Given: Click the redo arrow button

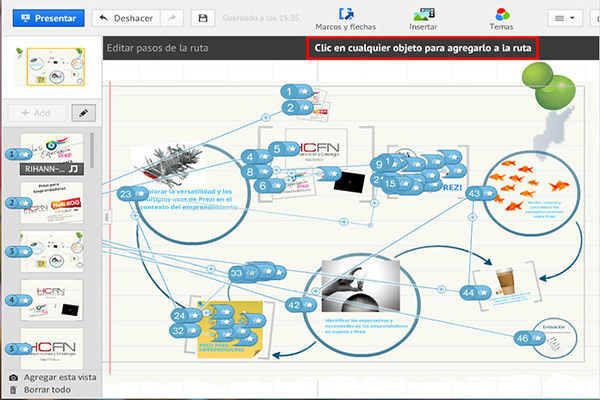Looking at the screenshot, I should (x=172, y=18).
